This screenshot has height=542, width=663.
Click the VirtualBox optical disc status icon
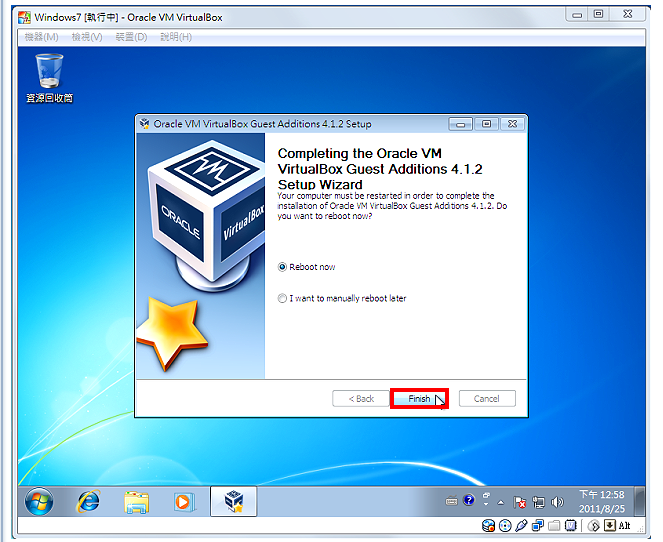505,526
